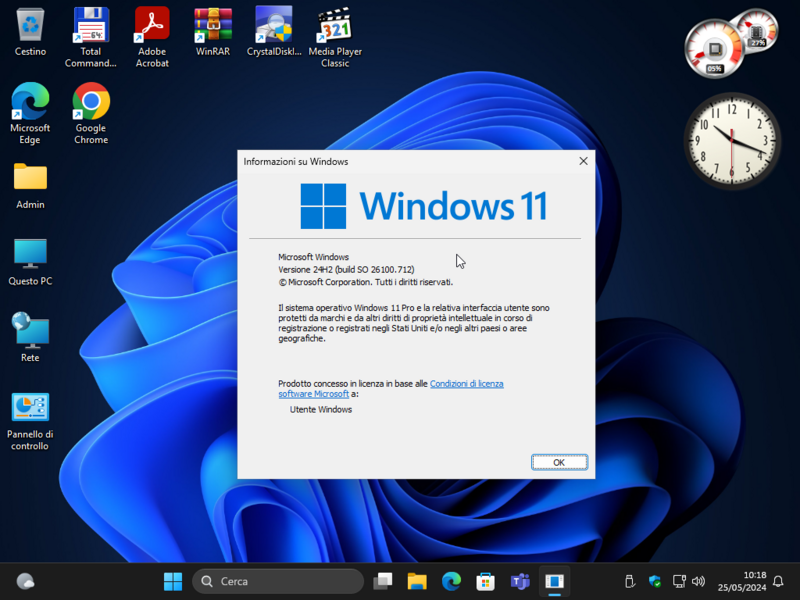The image size is (800, 600).
Task: Open Task View from the taskbar
Action: point(383,581)
